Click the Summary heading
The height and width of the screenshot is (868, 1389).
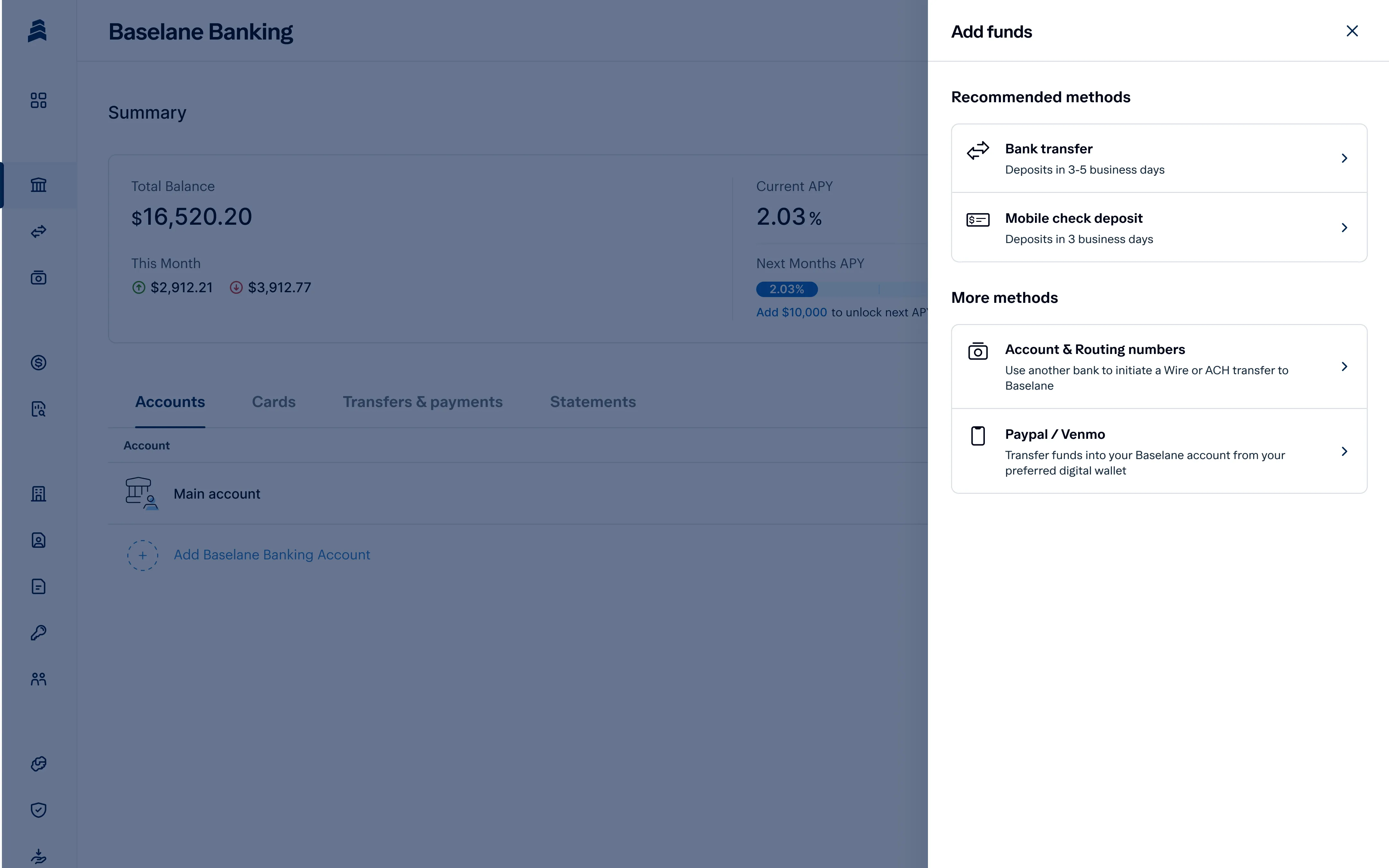(x=147, y=113)
